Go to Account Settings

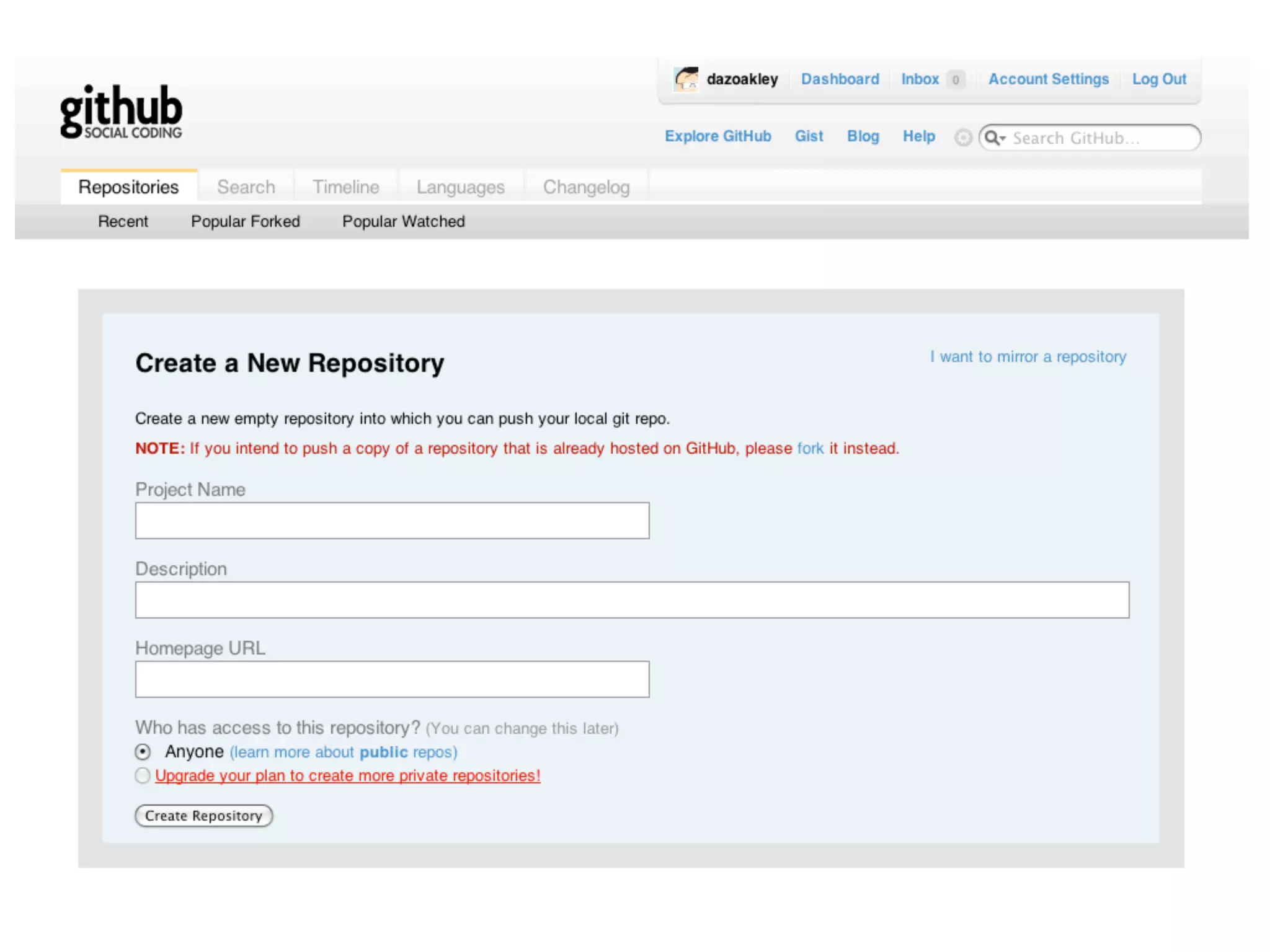(x=1048, y=79)
